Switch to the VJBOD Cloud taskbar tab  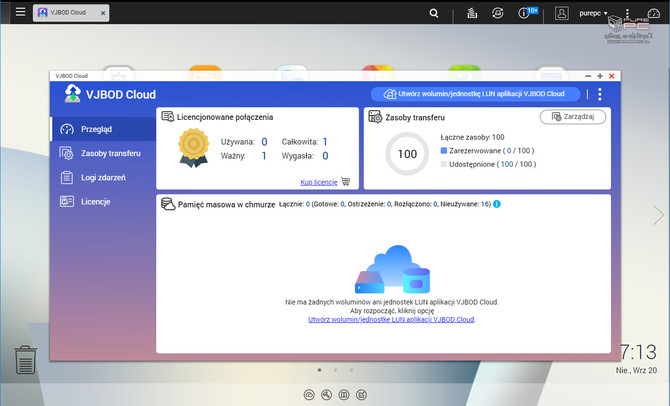click(x=71, y=13)
